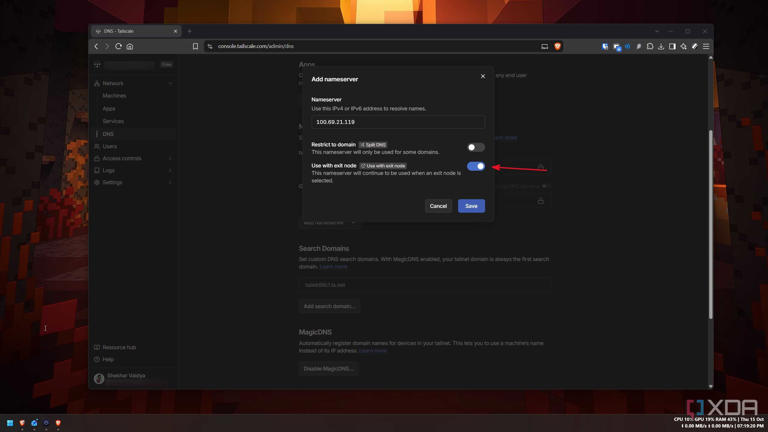The image size is (768, 432).
Task: Open Learn more link under MagicDNS
Action: click(x=373, y=351)
